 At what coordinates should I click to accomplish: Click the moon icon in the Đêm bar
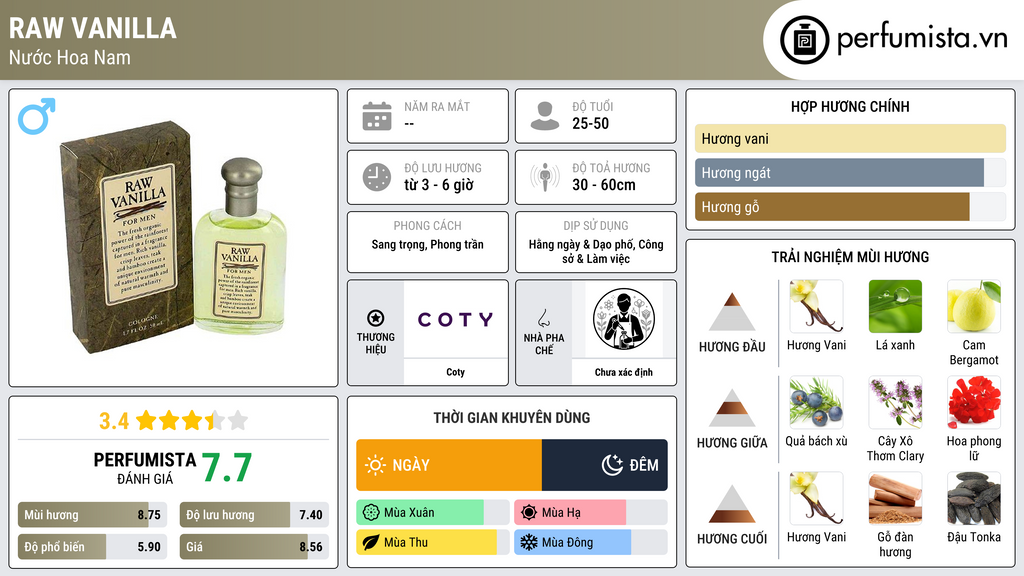click(x=612, y=465)
